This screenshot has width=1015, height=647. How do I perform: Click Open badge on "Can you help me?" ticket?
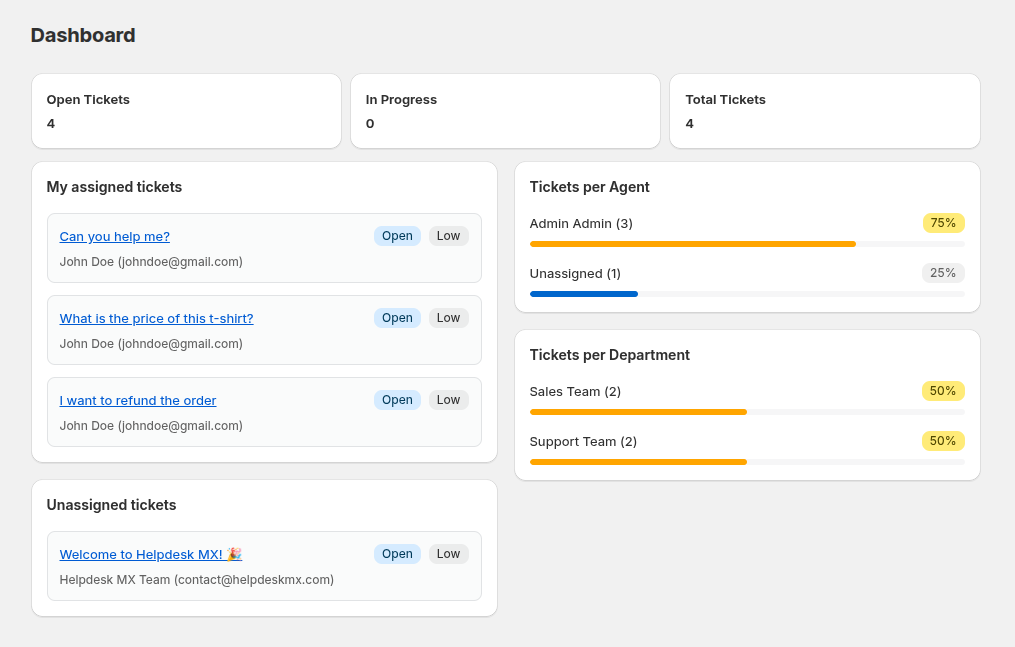(397, 236)
